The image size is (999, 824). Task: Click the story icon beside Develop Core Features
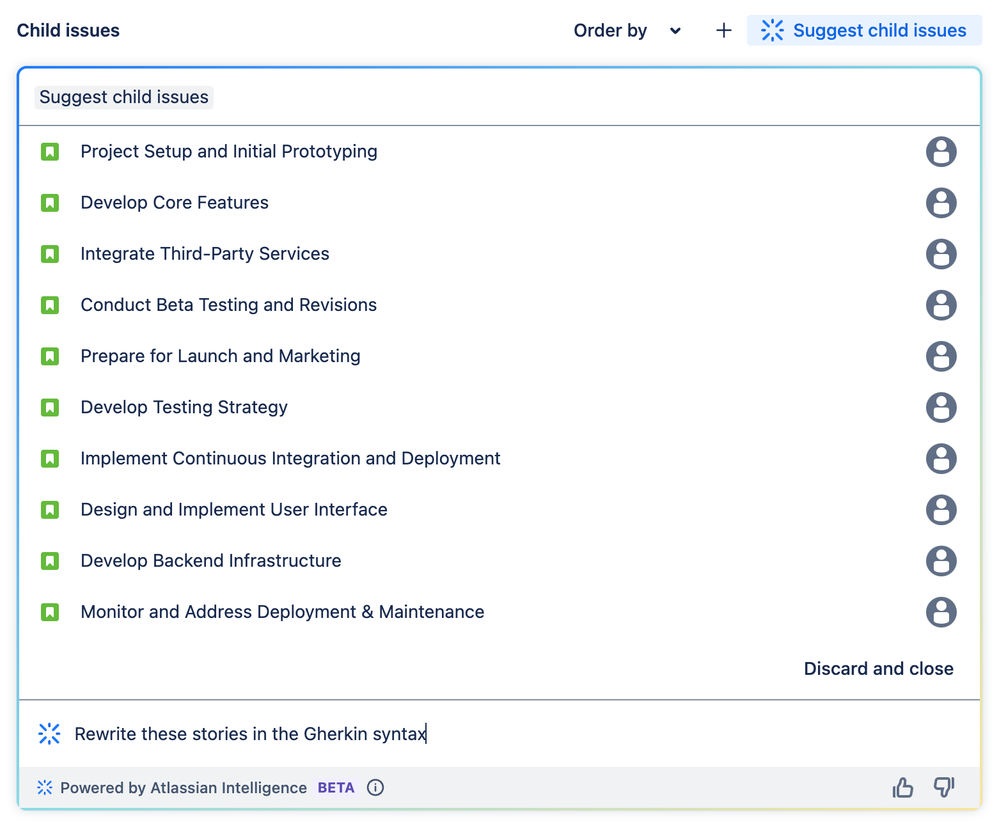(x=50, y=202)
